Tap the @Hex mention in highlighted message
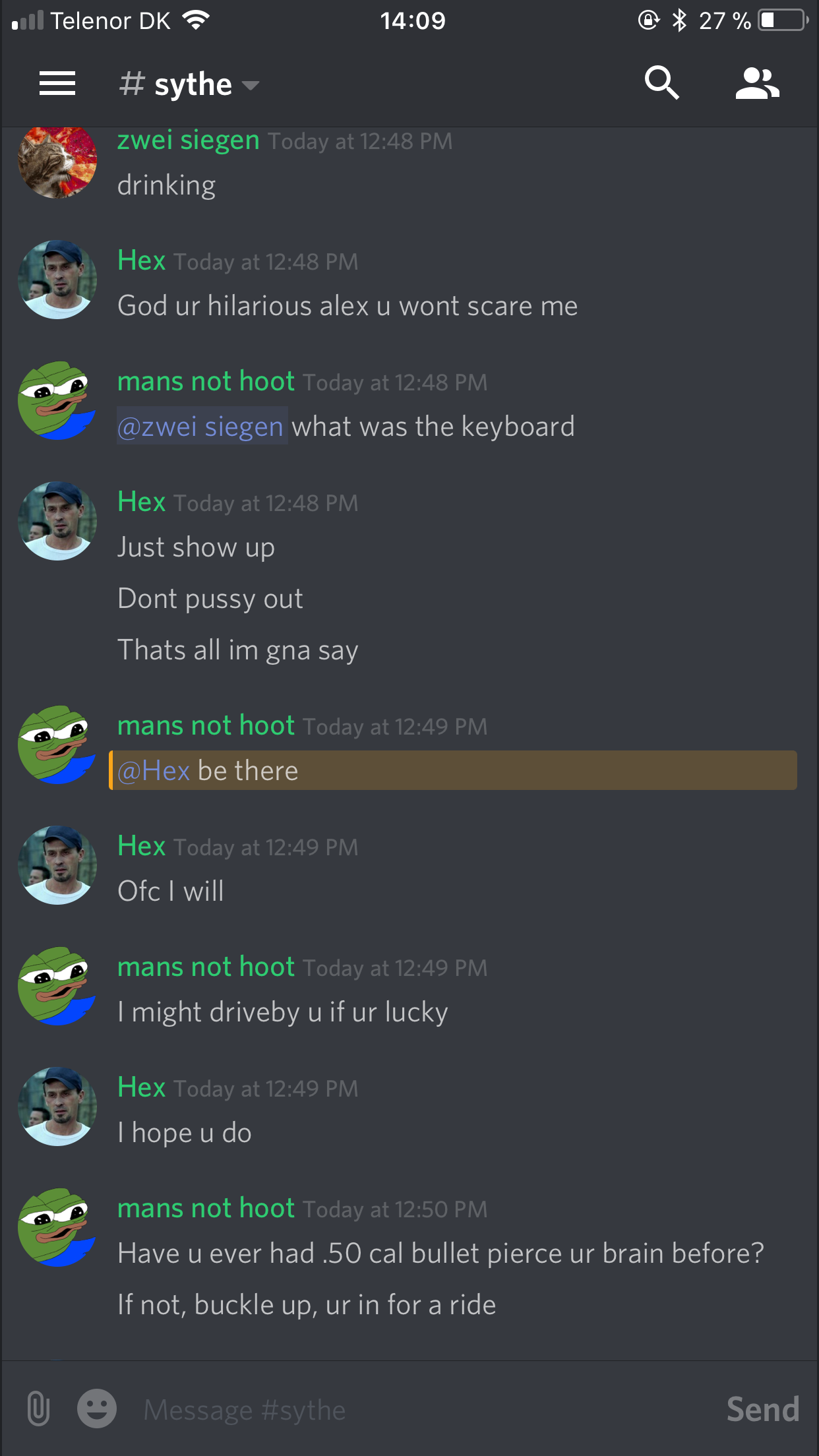The image size is (819, 1456). (154, 770)
